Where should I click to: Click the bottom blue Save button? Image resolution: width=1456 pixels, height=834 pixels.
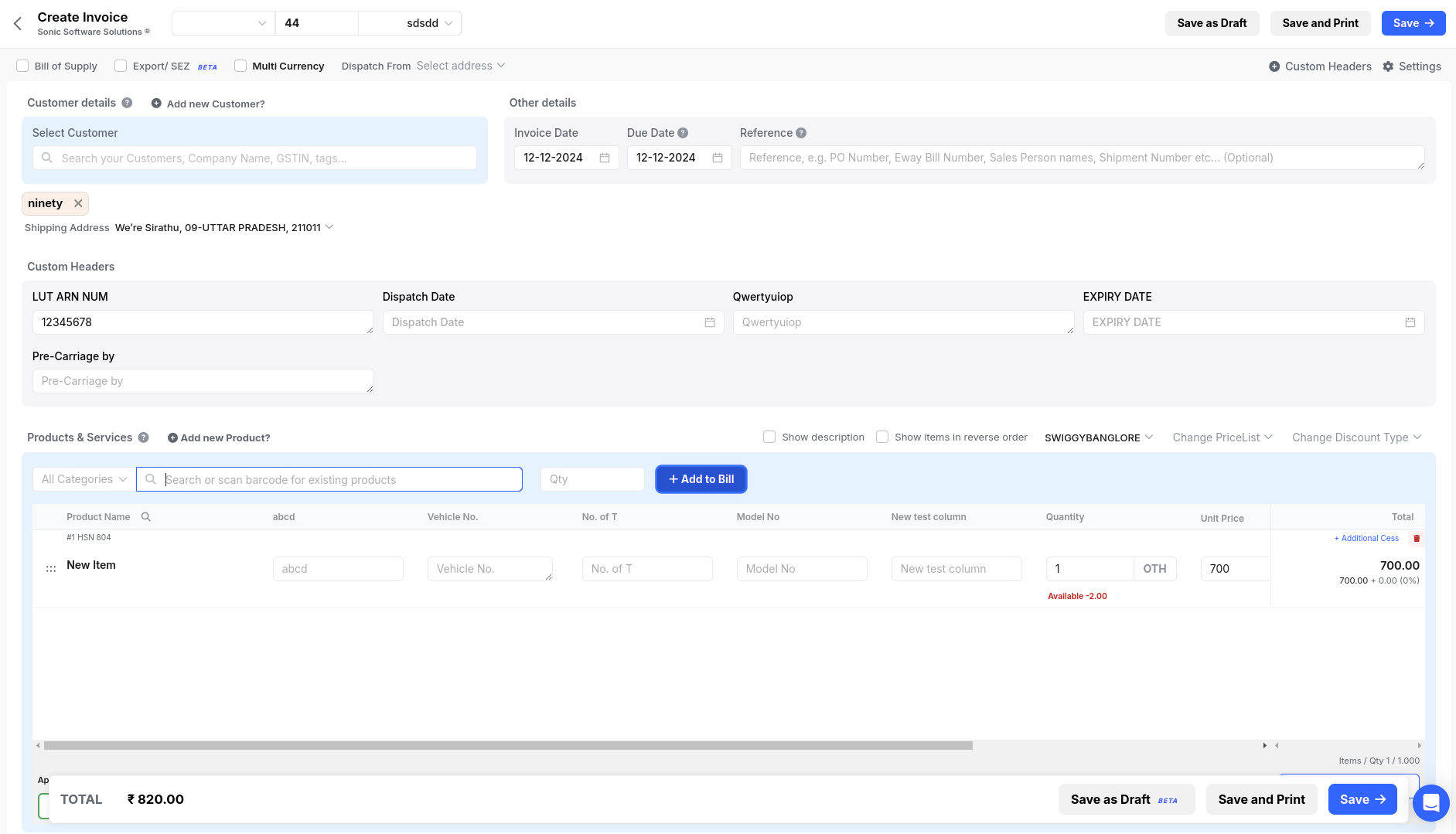pyautogui.click(x=1362, y=799)
